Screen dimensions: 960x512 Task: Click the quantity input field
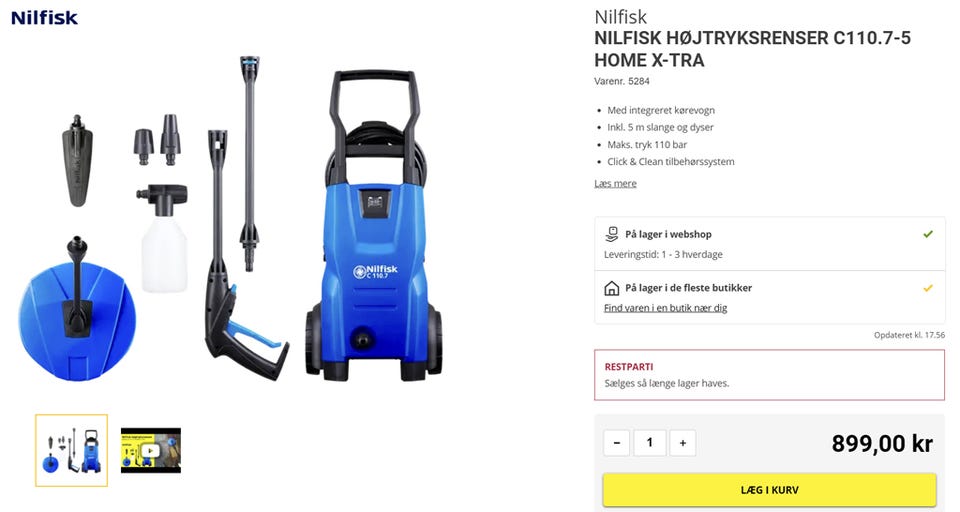coord(650,443)
